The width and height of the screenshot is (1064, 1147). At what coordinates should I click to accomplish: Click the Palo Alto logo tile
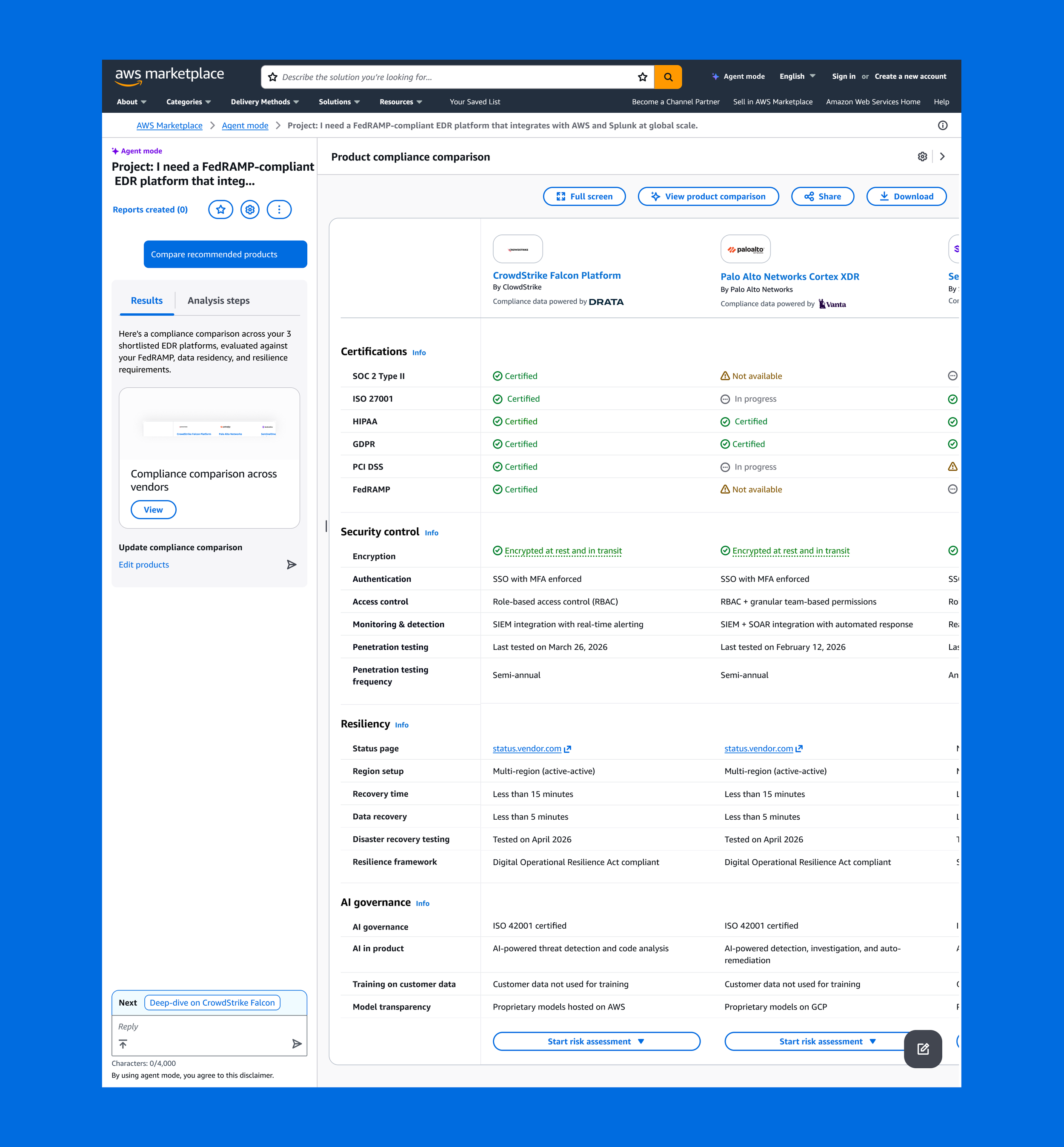(x=746, y=249)
